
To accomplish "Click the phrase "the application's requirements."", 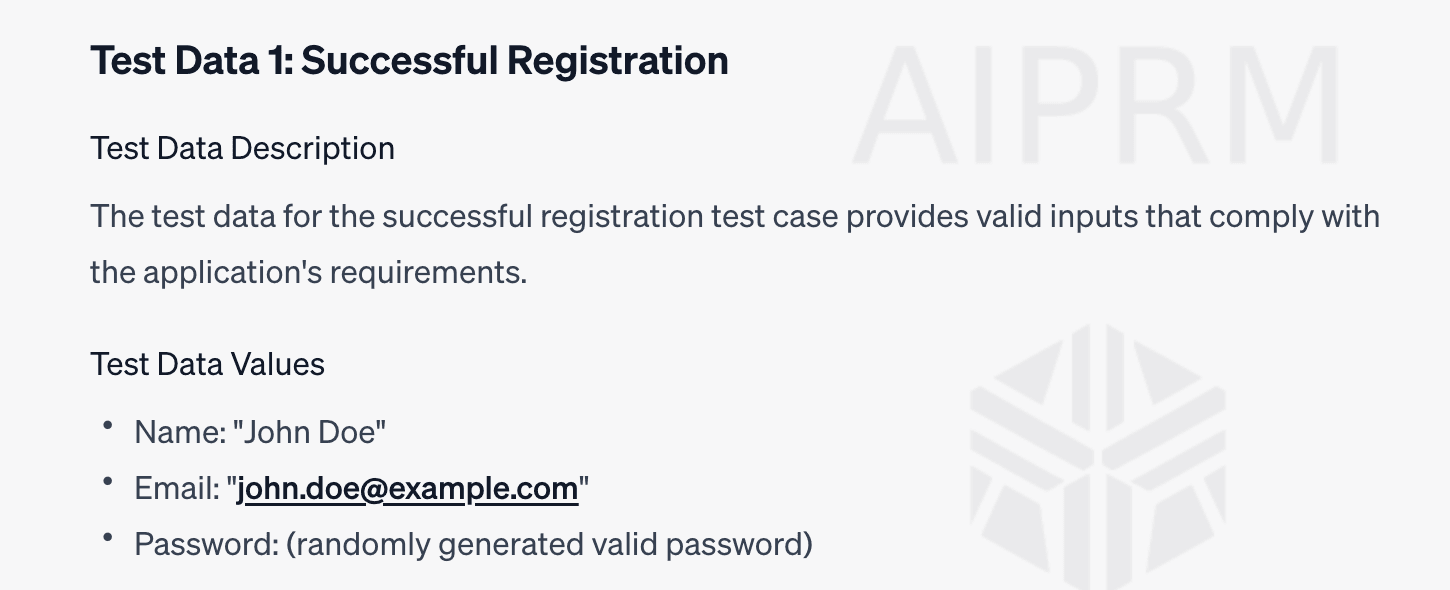I will (x=308, y=272).
